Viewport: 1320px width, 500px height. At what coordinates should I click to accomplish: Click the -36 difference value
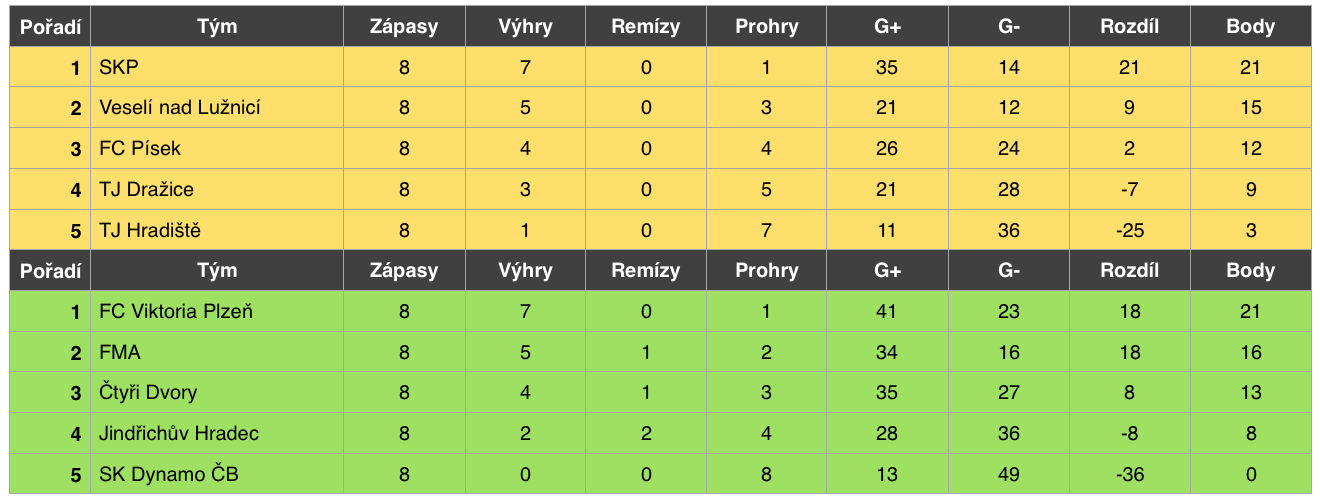(1130, 475)
